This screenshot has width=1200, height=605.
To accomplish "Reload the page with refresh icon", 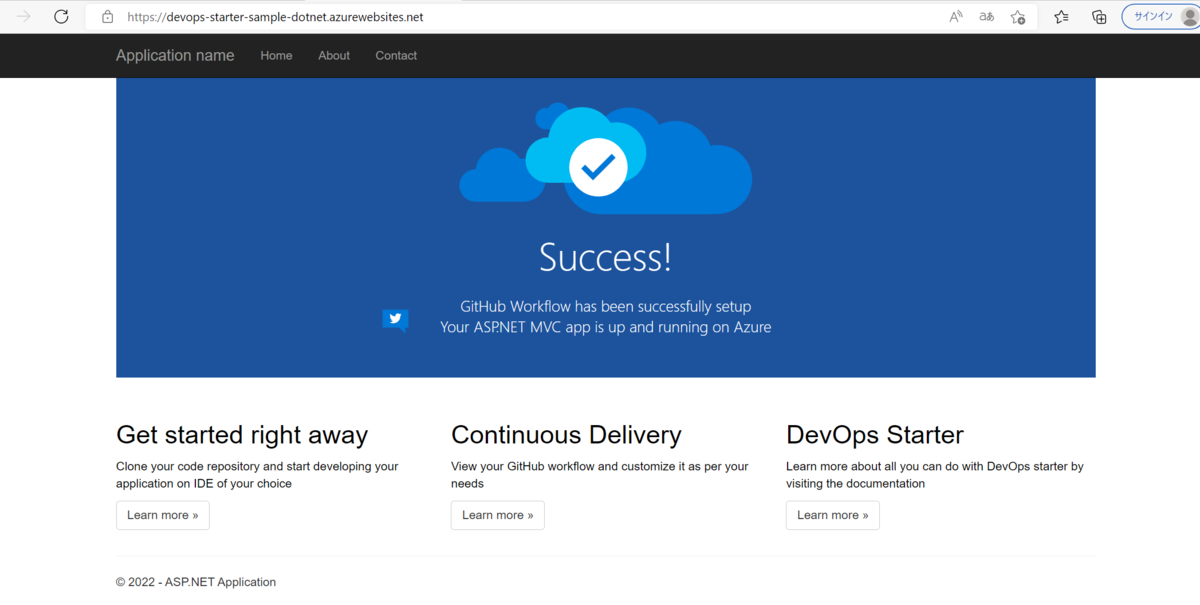I will coord(61,17).
